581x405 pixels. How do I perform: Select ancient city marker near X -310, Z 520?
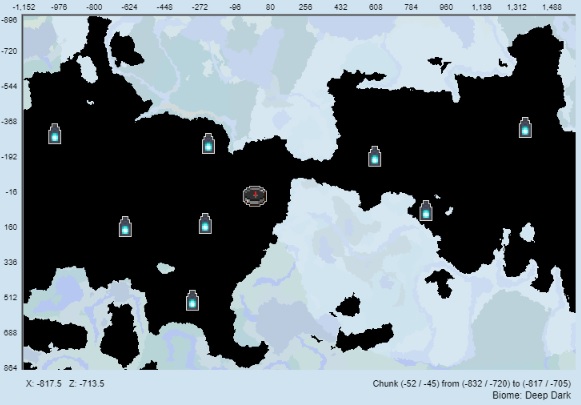[192, 300]
